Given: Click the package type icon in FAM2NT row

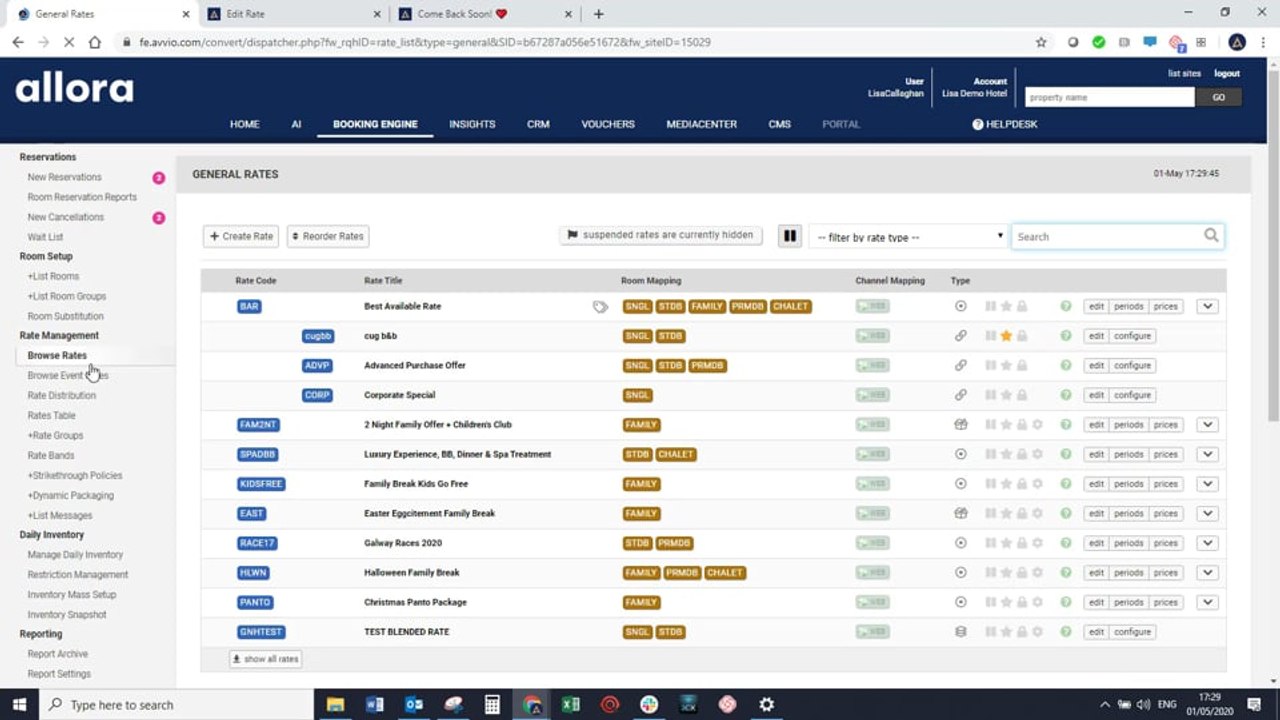Looking at the screenshot, I should [x=961, y=425].
